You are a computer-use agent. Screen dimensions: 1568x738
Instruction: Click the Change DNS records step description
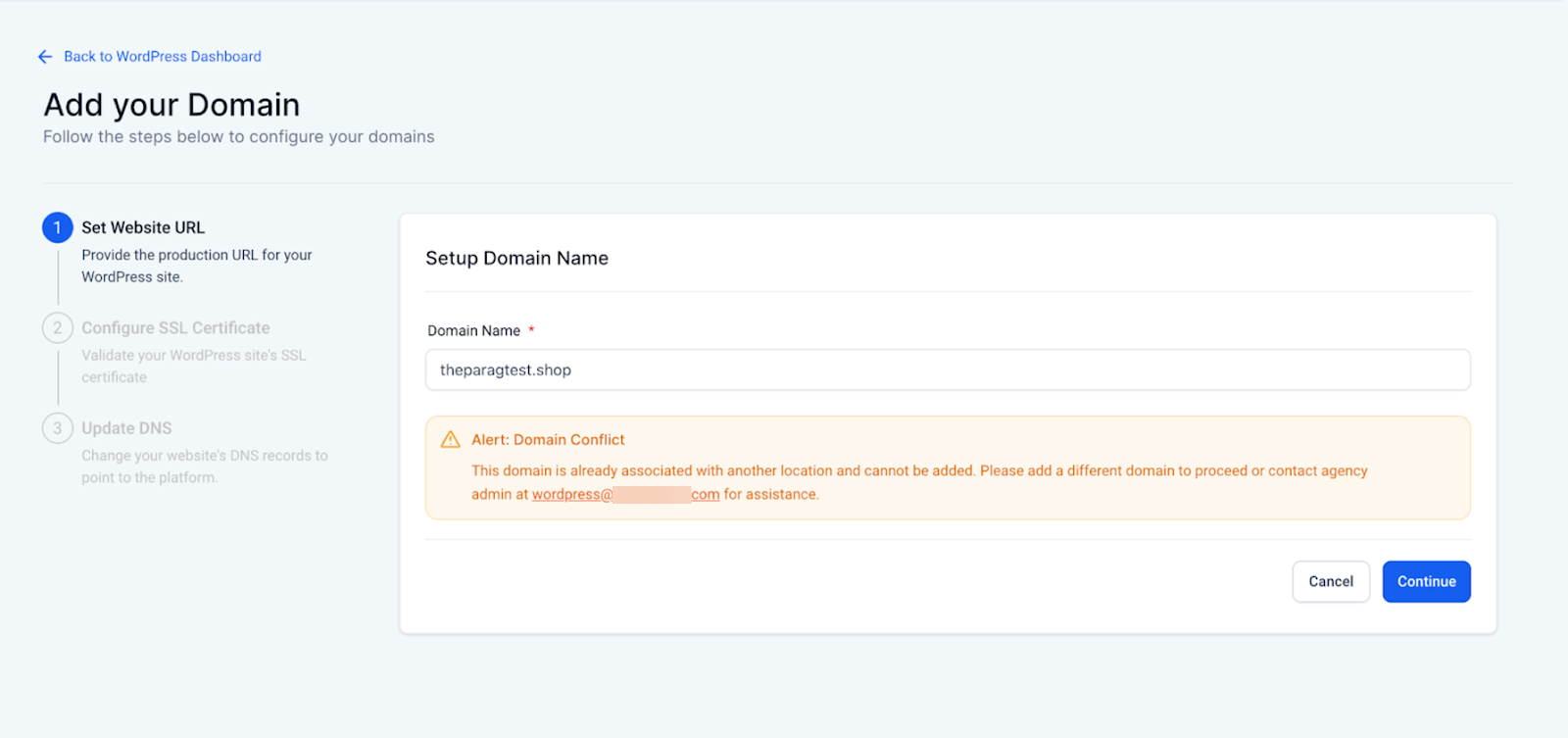point(204,467)
